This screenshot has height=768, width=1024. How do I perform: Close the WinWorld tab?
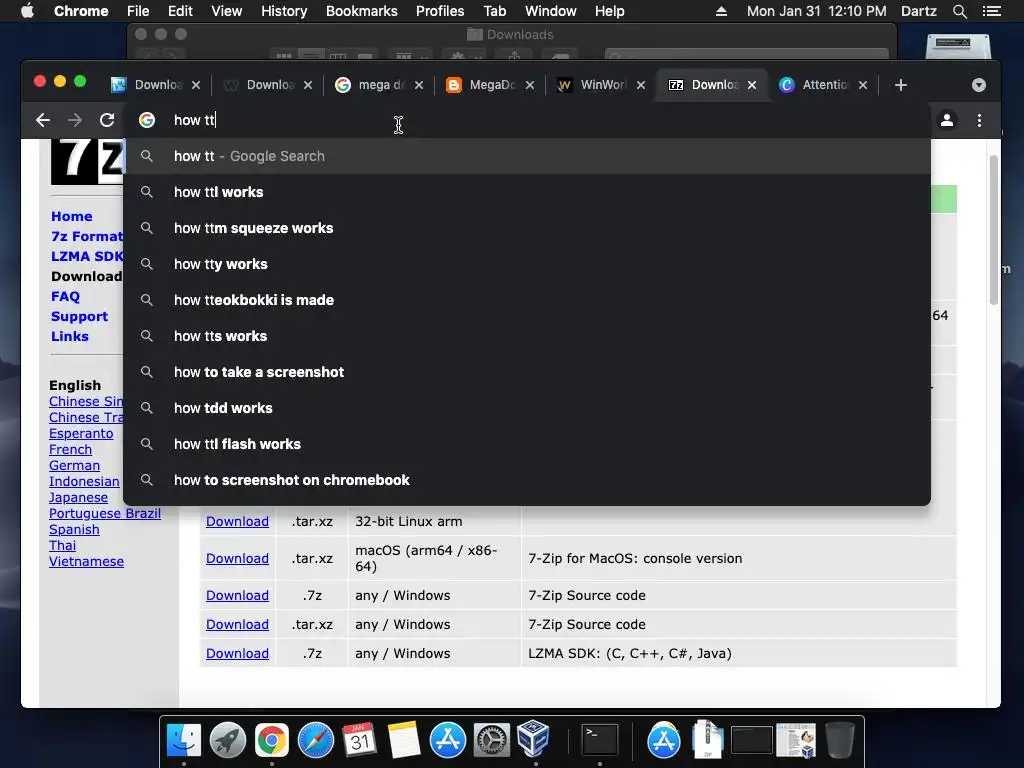pos(641,85)
